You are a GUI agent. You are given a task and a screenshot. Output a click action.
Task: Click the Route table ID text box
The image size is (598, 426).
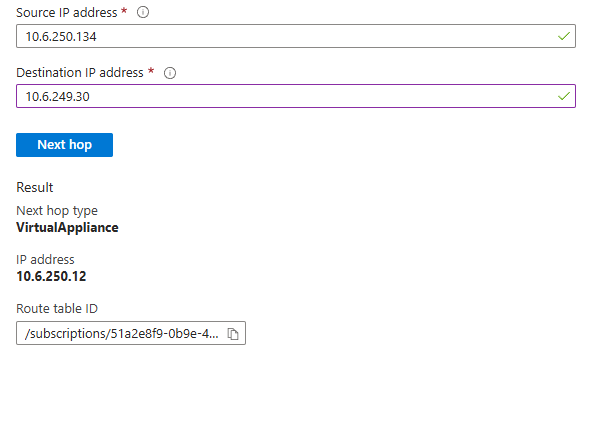coord(131,333)
